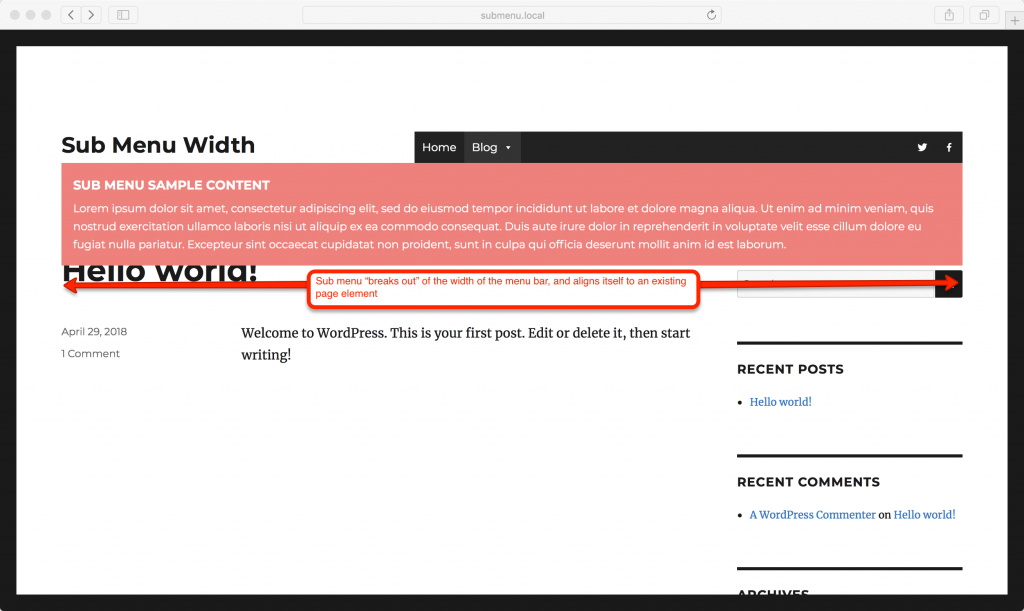Viewport: 1024px width, 611px height.
Task: Select Blog in the navigation menu
Action: (485, 147)
